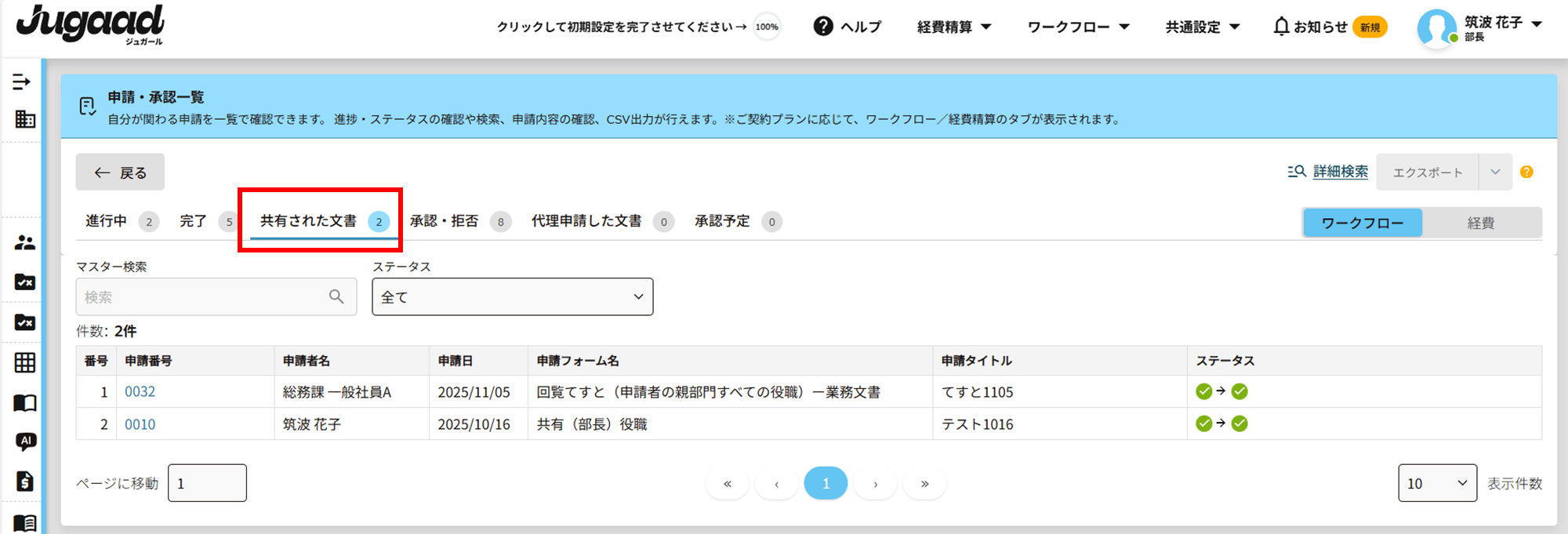Click the orange help question icon
The height and width of the screenshot is (534, 1568).
pyautogui.click(x=1526, y=172)
